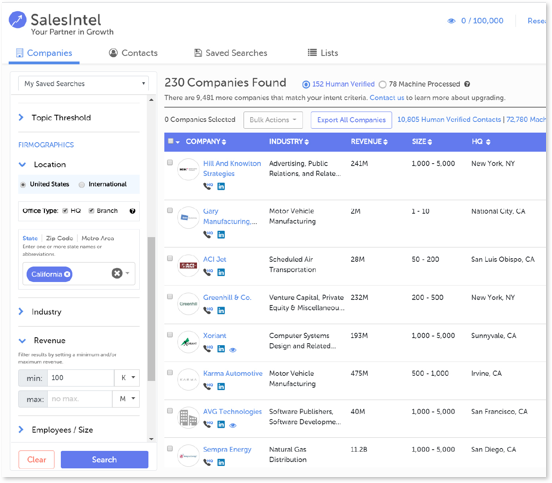Image resolution: width=552 pixels, height=483 pixels.
Task: Click the phone icon for Greenhill & Co.
Action: (x=208, y=310)
